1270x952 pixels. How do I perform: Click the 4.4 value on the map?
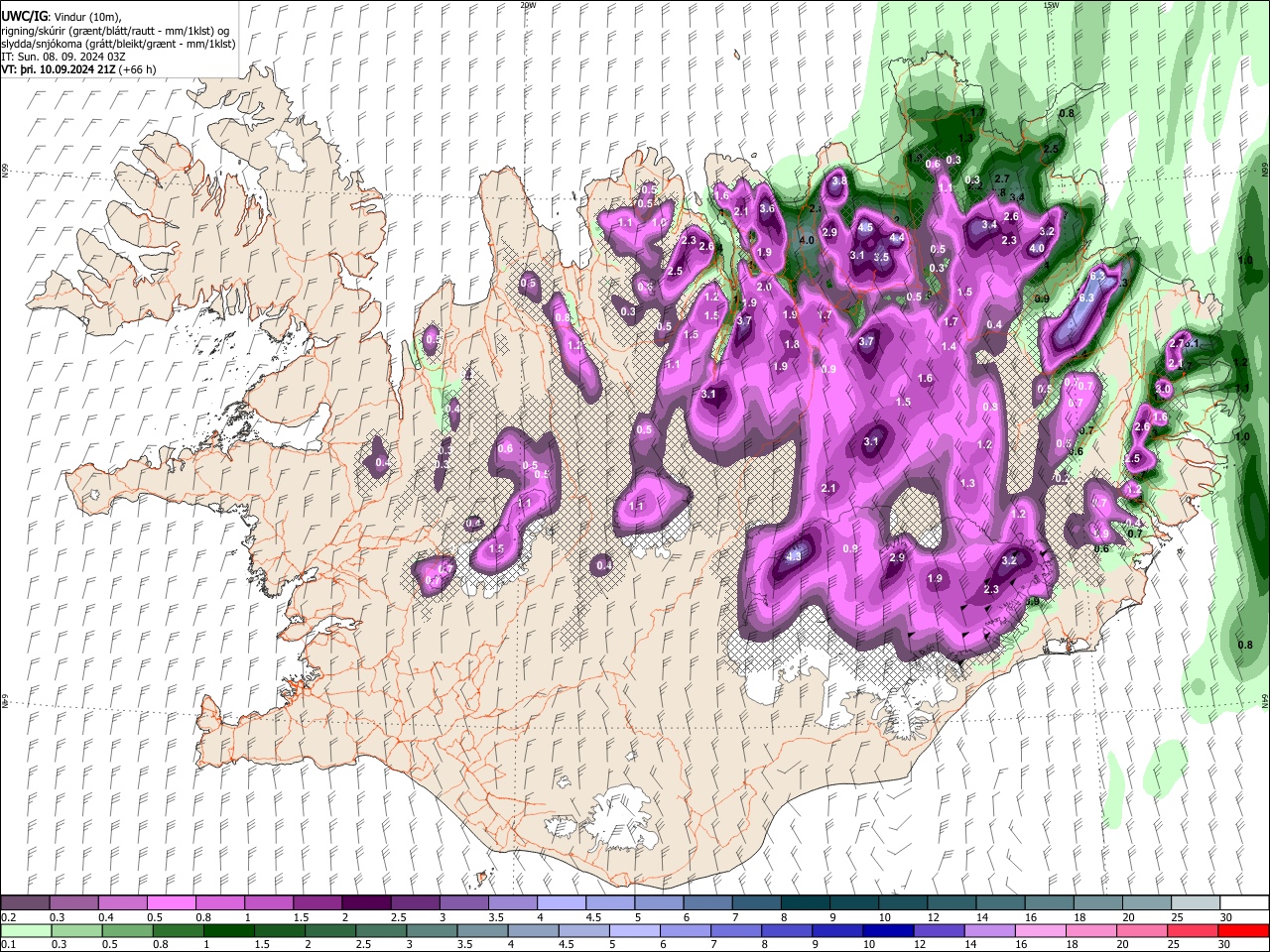897,238
